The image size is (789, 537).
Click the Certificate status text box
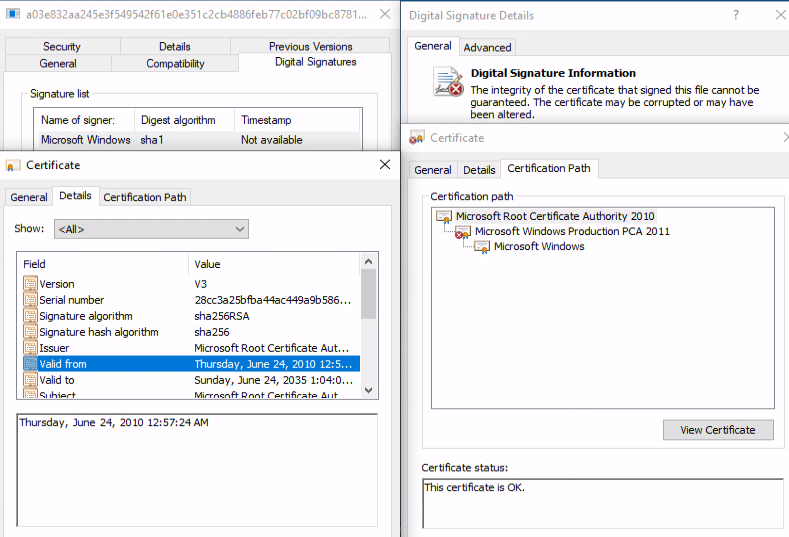pos(603,503)
